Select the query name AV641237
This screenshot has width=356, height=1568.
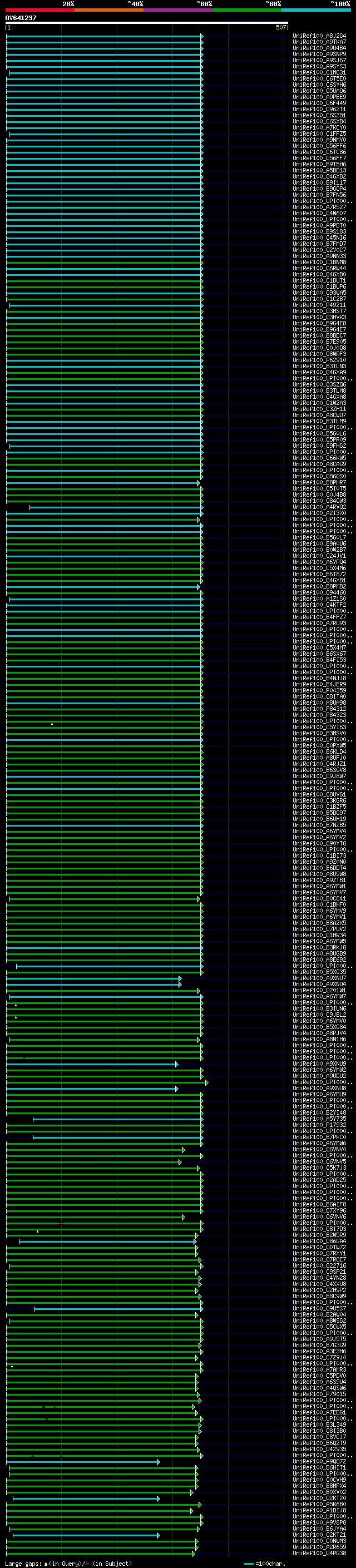pyautogui.click(x=21, y=18)
